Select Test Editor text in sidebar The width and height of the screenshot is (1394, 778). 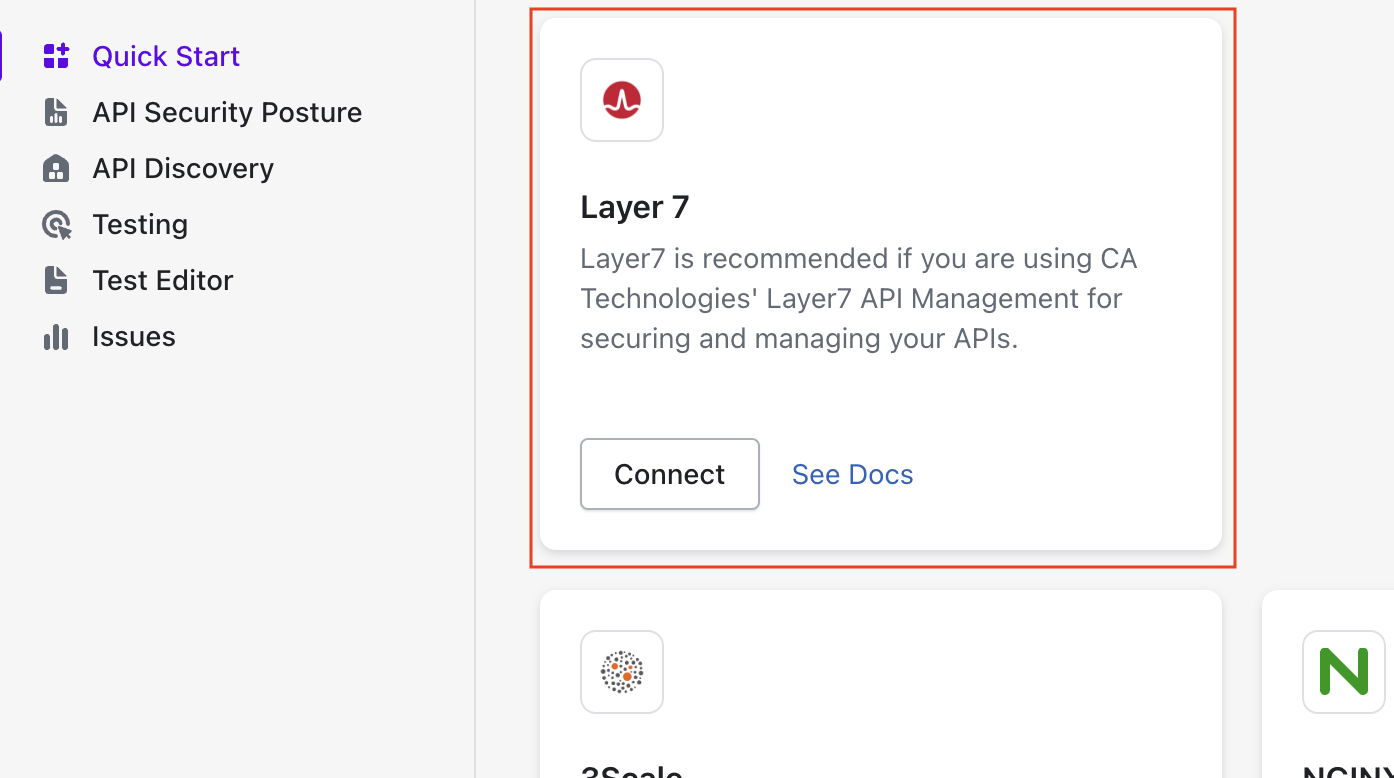tap(163, 280)
